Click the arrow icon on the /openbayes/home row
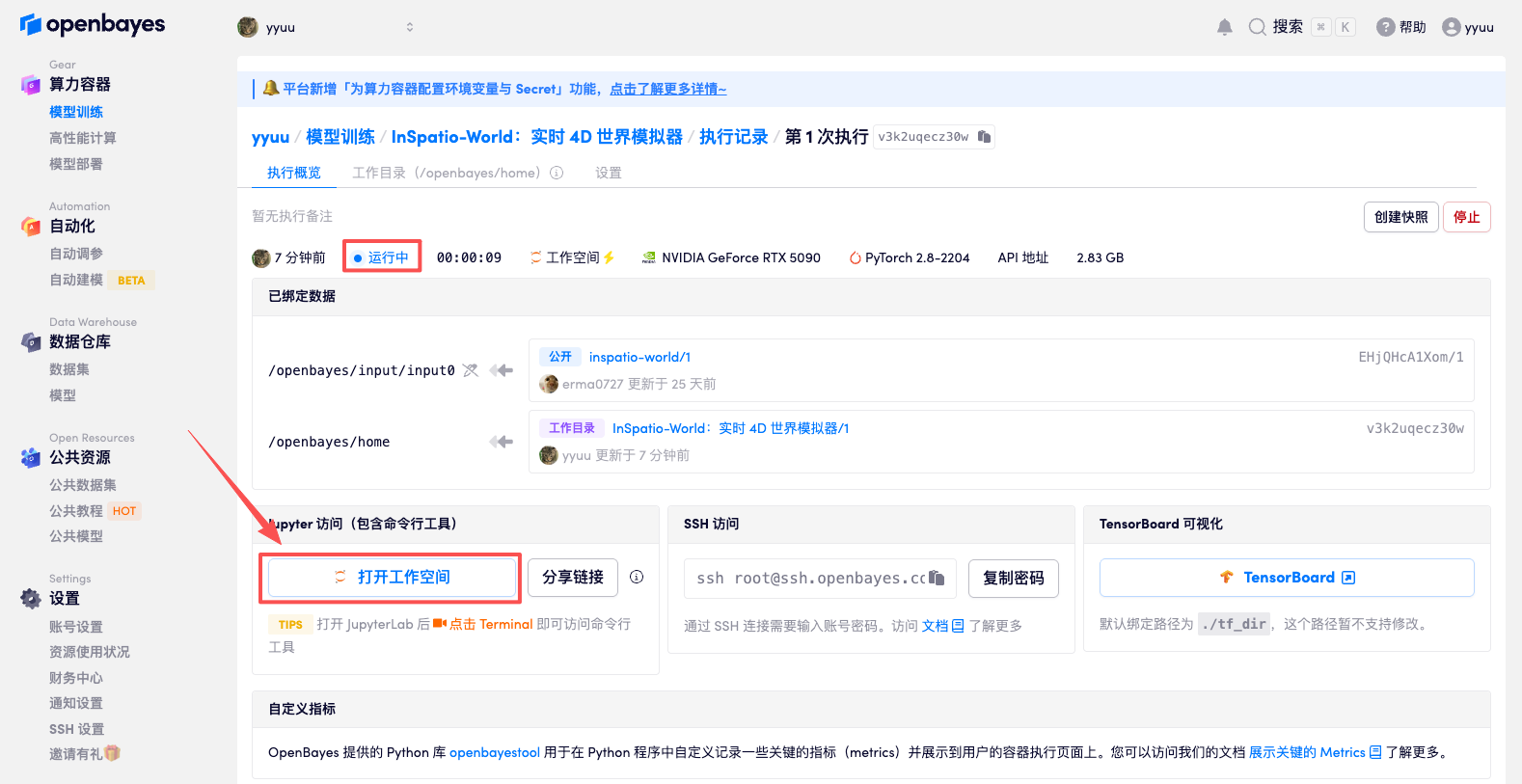This screenshot has width=1522, height=784. tap(502, 442)
